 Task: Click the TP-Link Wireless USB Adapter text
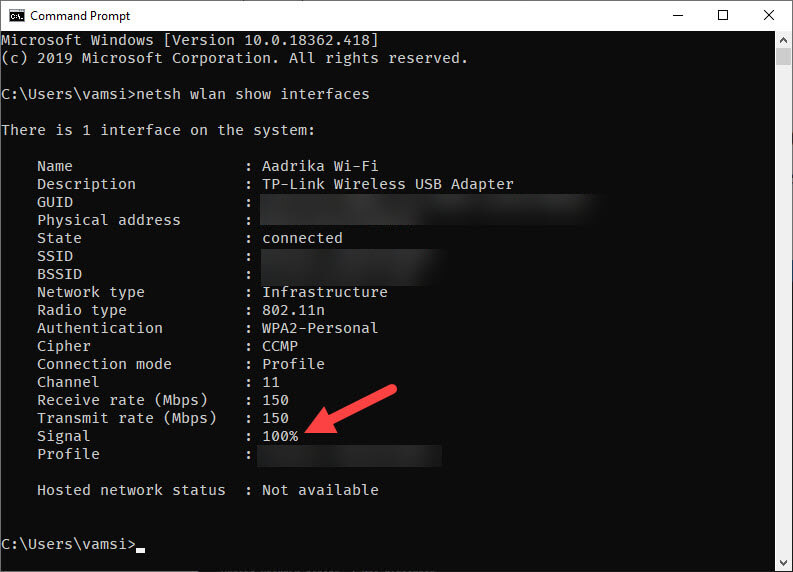click(387, 184)
